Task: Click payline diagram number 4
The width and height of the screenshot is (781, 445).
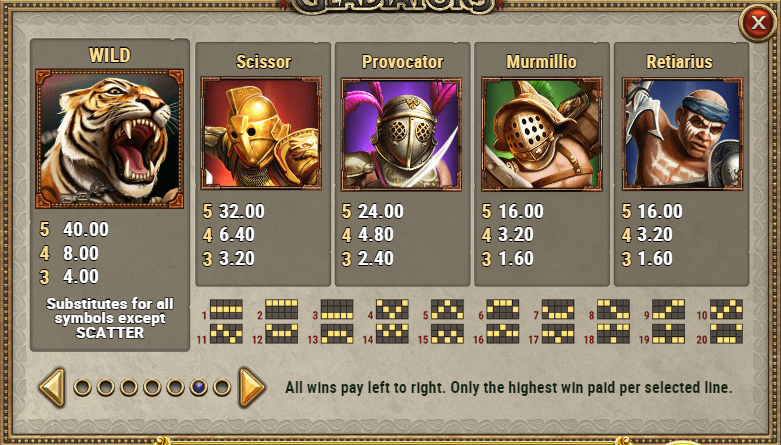Action: coord(392,309)
